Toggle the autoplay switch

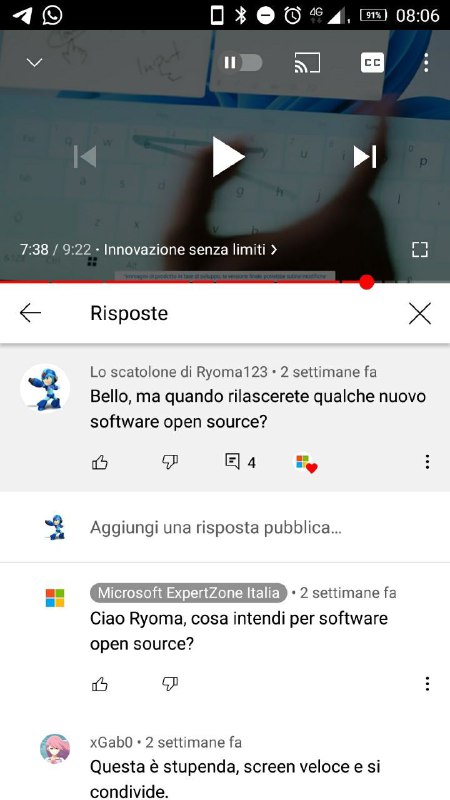pyautogui.click(x=240, y=63)
